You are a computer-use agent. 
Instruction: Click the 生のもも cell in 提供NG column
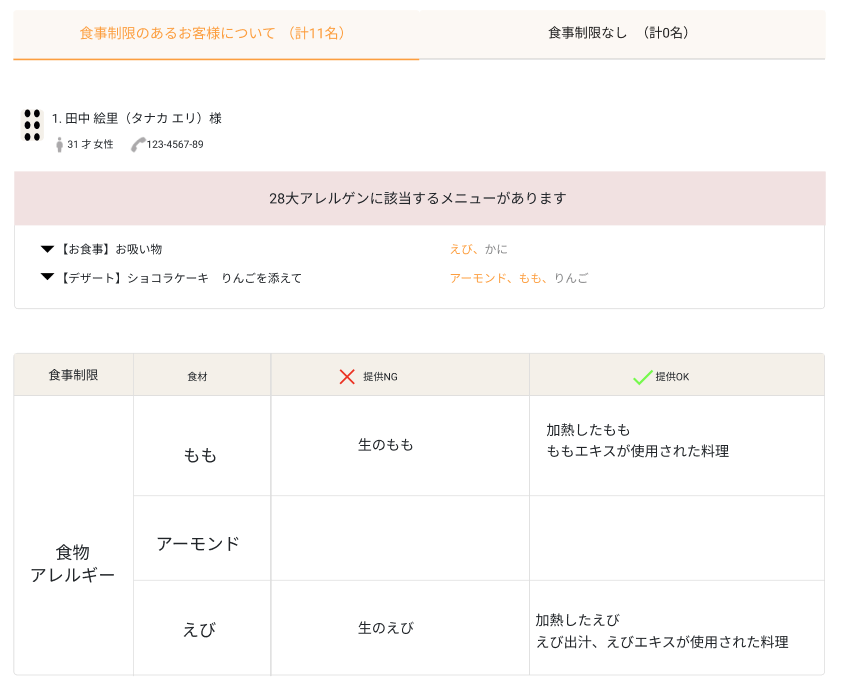[399, 445]
